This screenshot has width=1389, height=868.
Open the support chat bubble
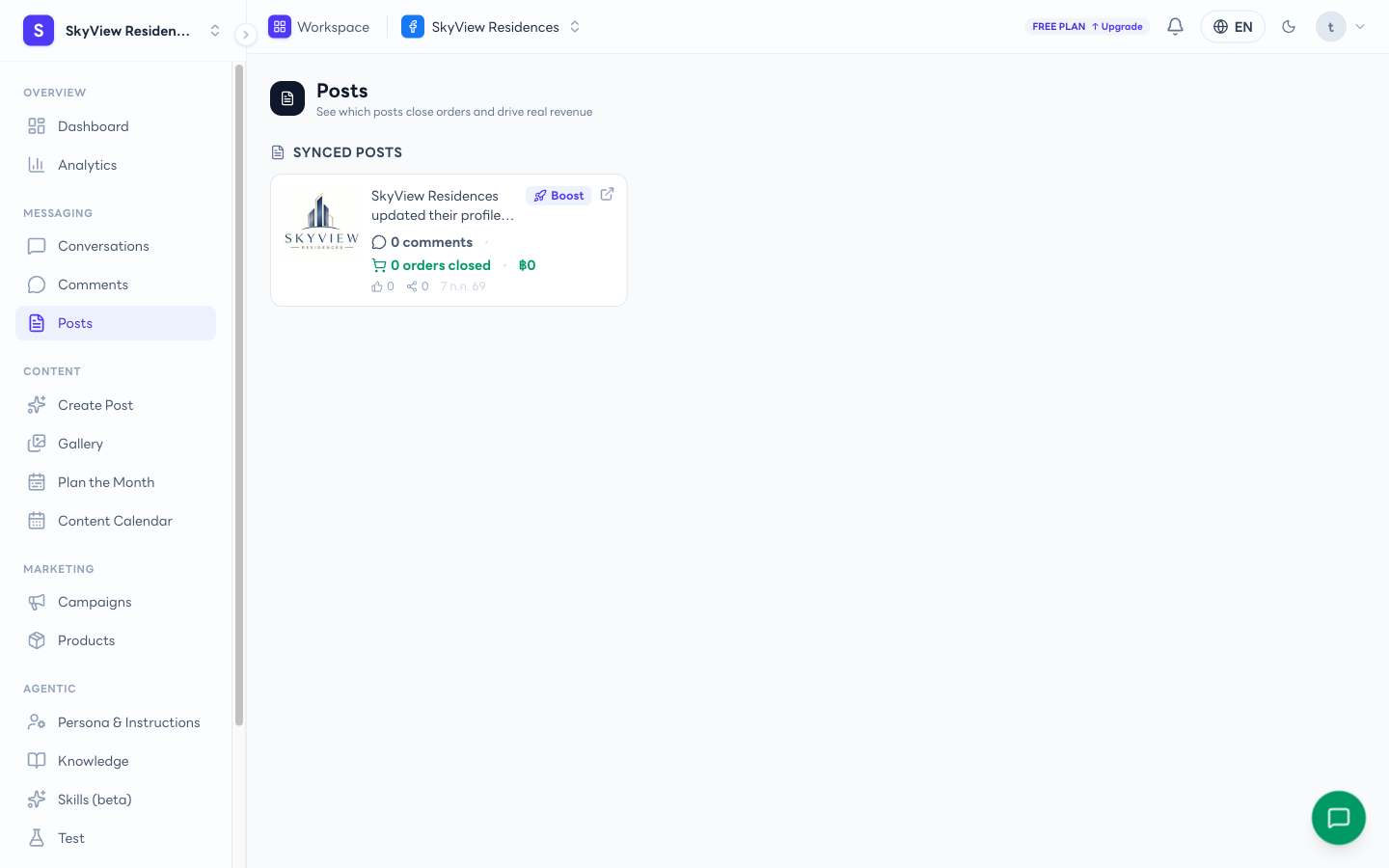[1339, 818]
